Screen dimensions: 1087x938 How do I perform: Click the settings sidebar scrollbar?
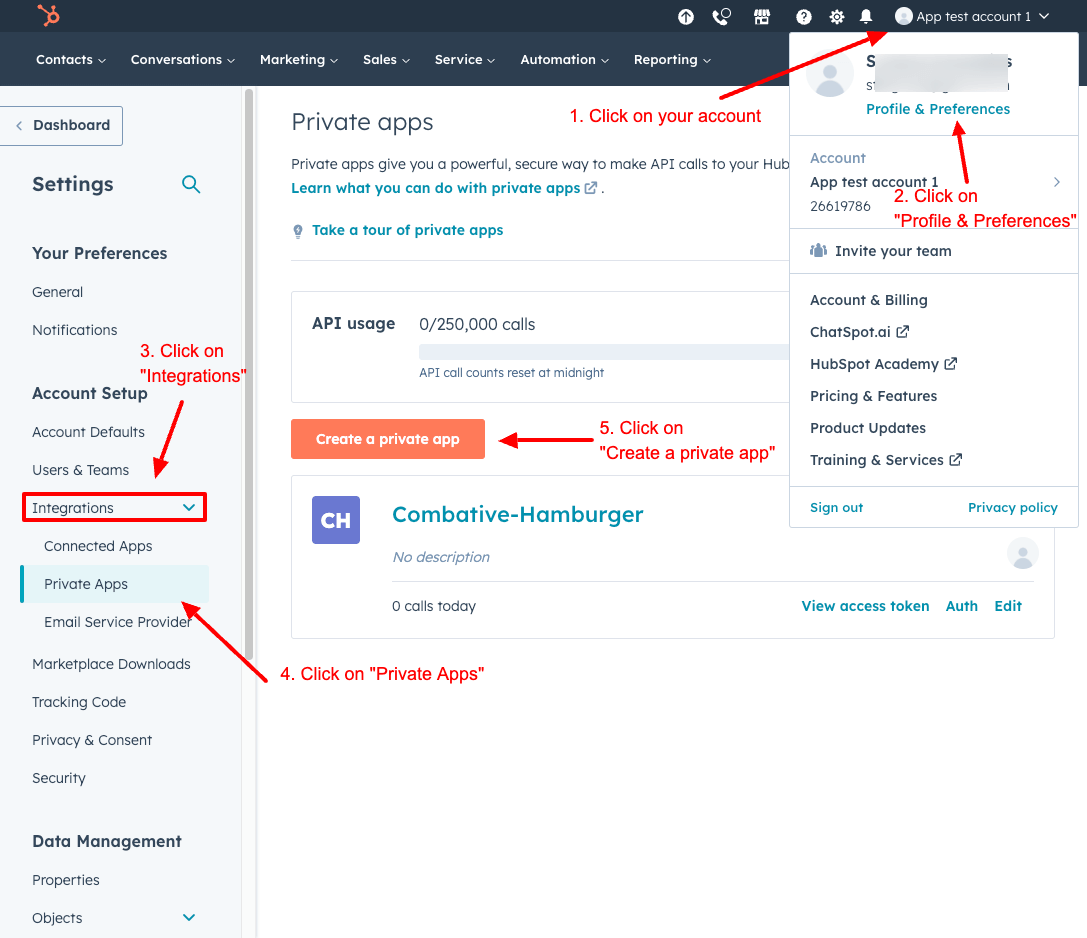click(x=249, y=374)
